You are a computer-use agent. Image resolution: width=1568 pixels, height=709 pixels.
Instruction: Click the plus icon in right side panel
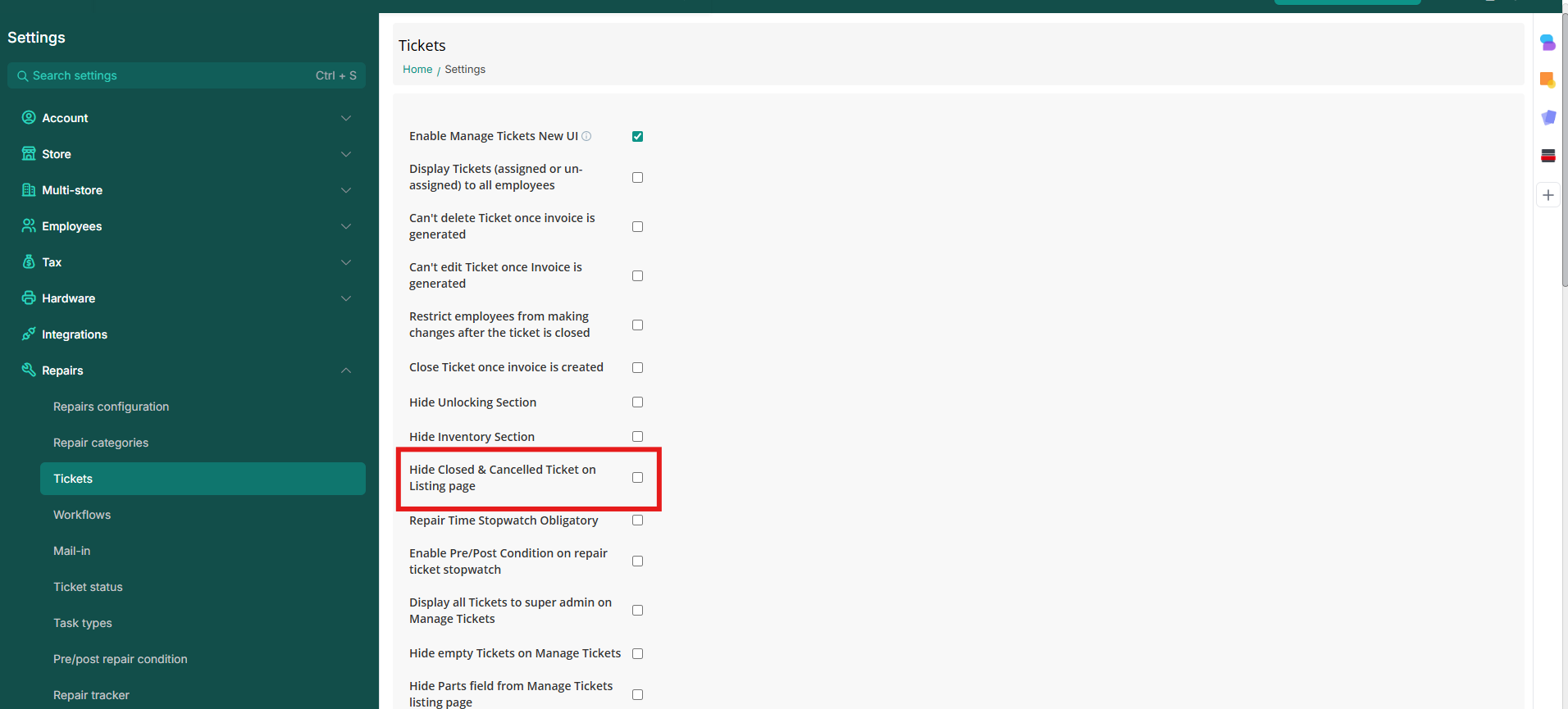1547,195
